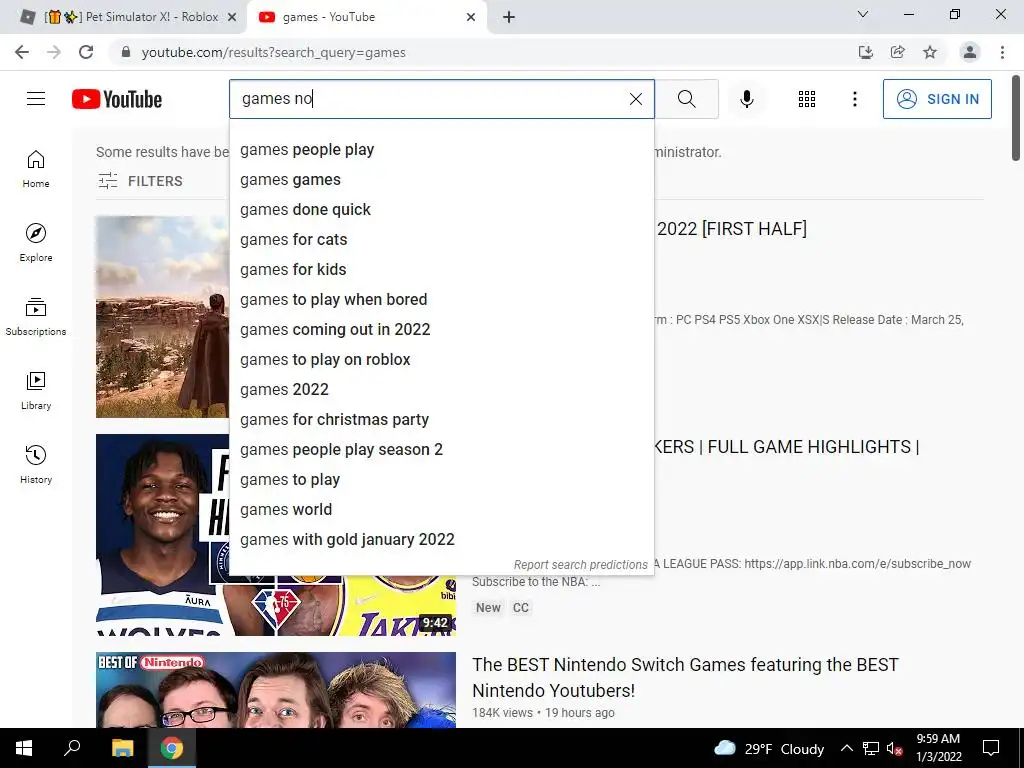This screenshot has height=768, width=1024.
Task: Click the page vertical scrollbar
Action: 1016,118
